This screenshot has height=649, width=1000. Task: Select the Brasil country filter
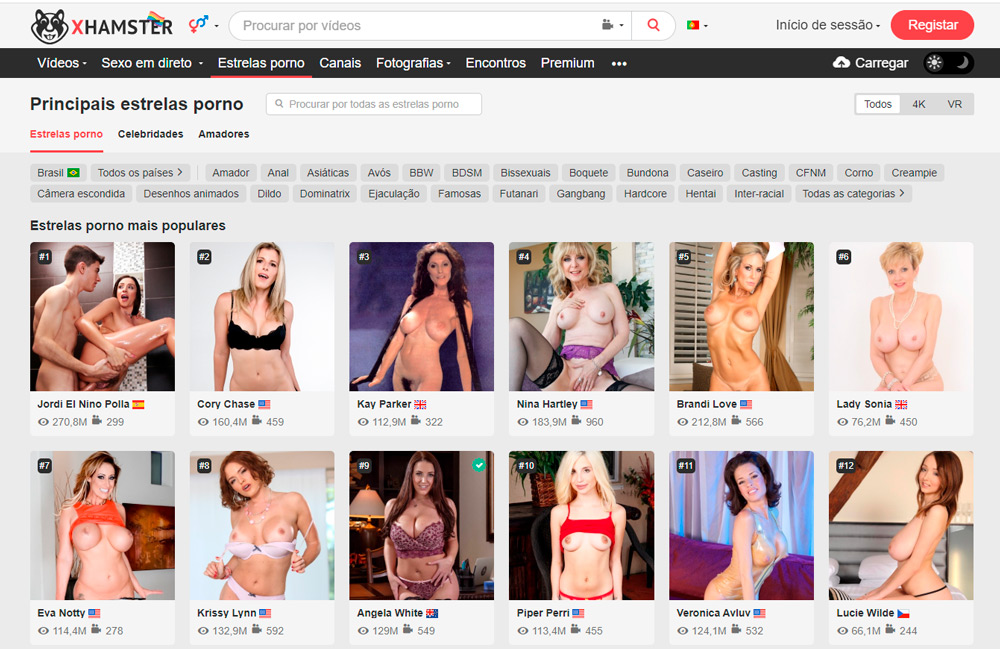[x=58, y=173]
